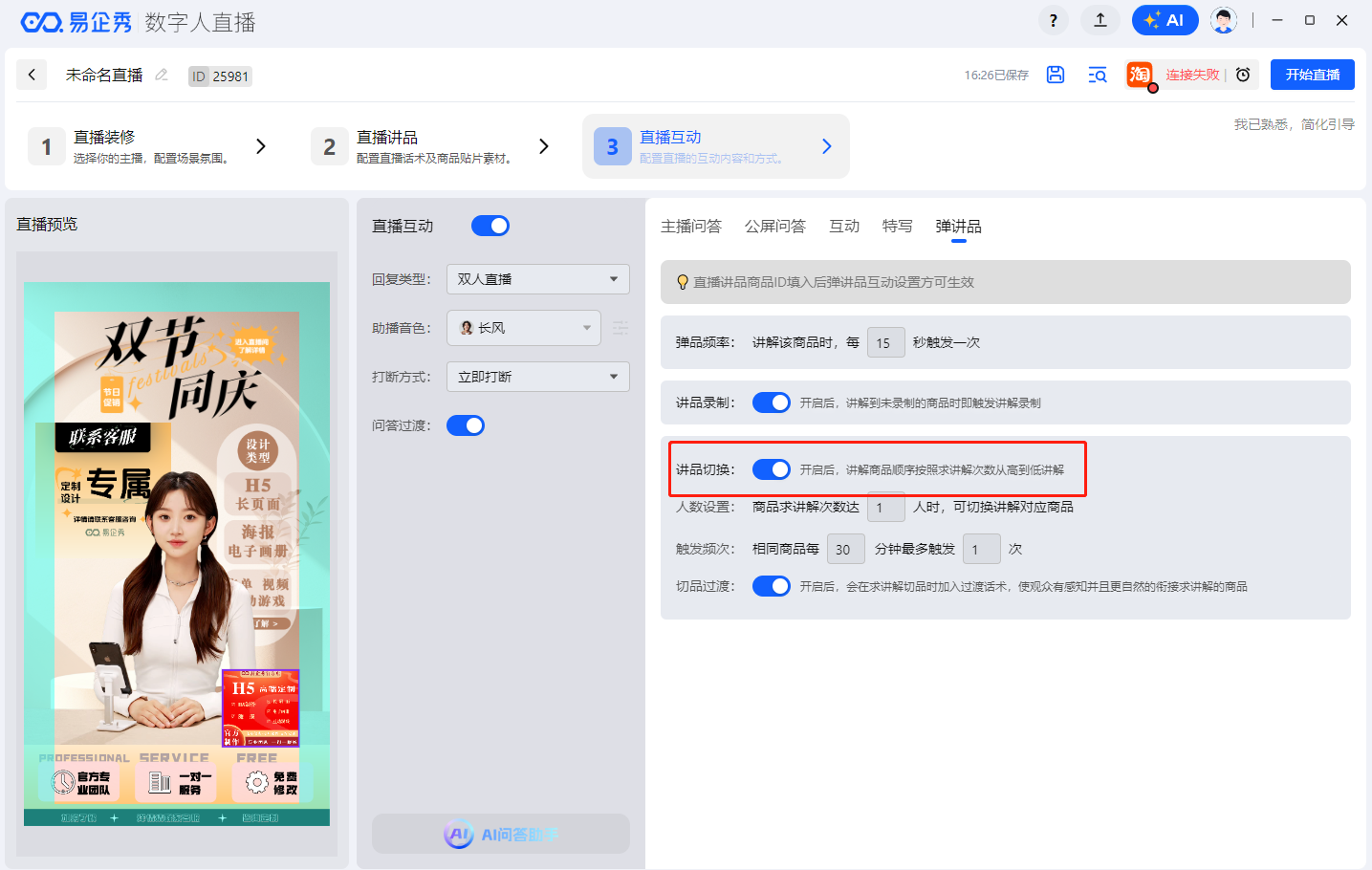Screen dimensions: 1372x870
Task: Turn off the 切品过渡 toggle
Action: pyautogui.click(x=771, y=586)
